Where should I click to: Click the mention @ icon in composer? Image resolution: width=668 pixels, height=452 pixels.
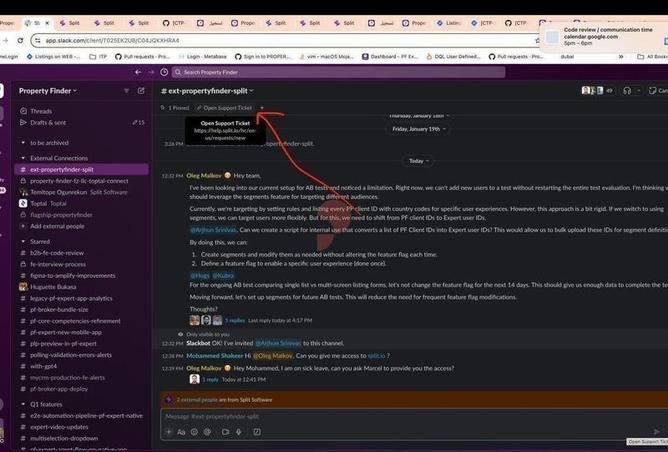pos(207,432)
